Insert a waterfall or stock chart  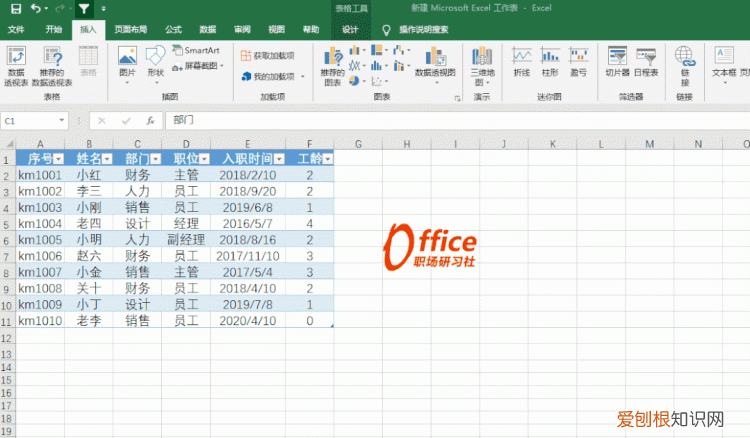tap(401, 50)
